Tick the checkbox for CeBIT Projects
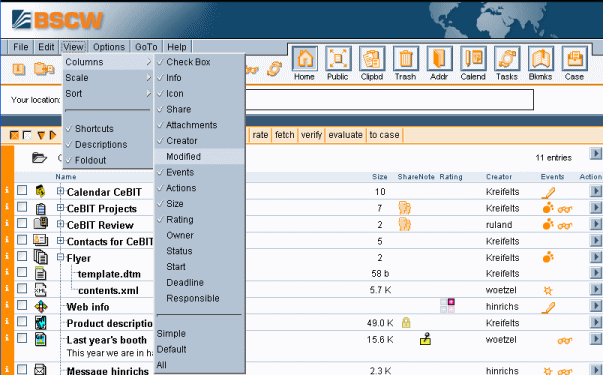 pyautogui.click(x=22, y=207)
